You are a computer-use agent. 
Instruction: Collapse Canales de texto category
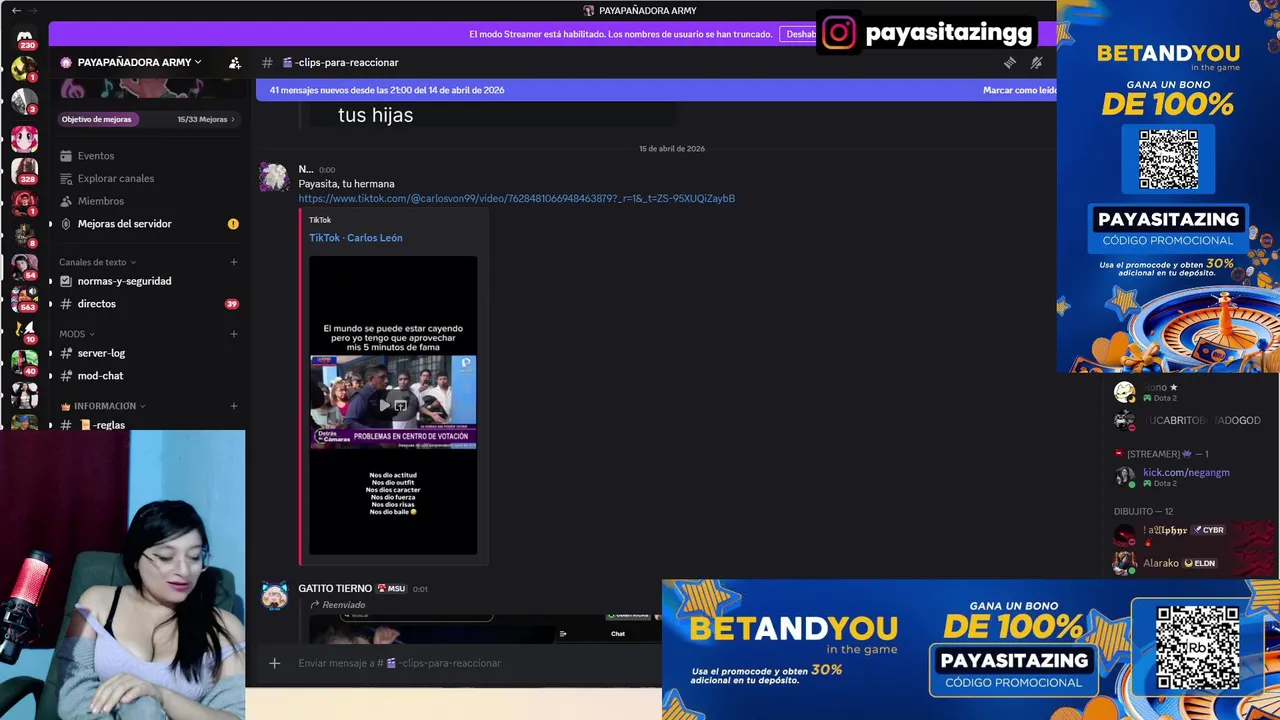[97, 262]
